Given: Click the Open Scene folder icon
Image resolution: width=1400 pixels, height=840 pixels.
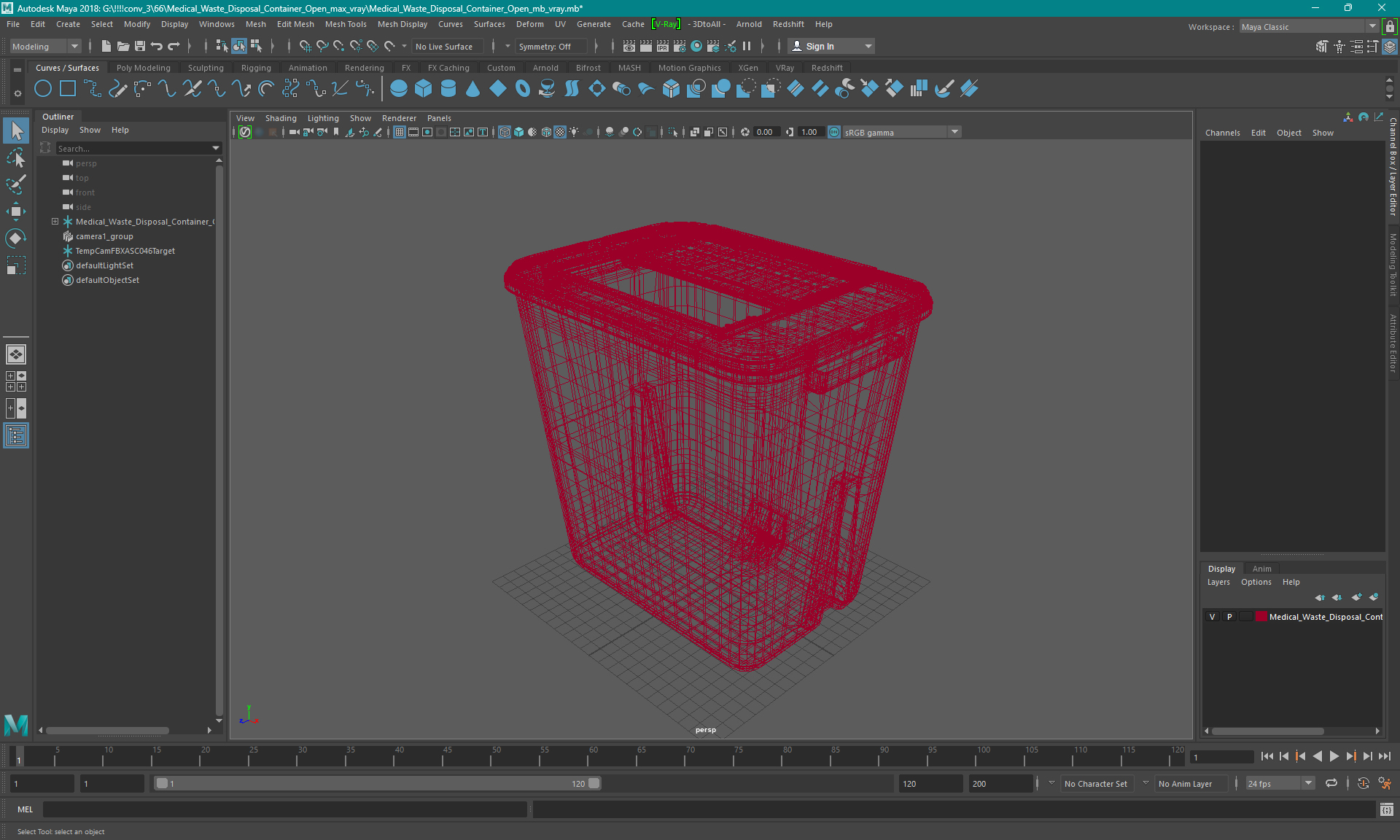Looking at the screenshot, I should 122,47.
